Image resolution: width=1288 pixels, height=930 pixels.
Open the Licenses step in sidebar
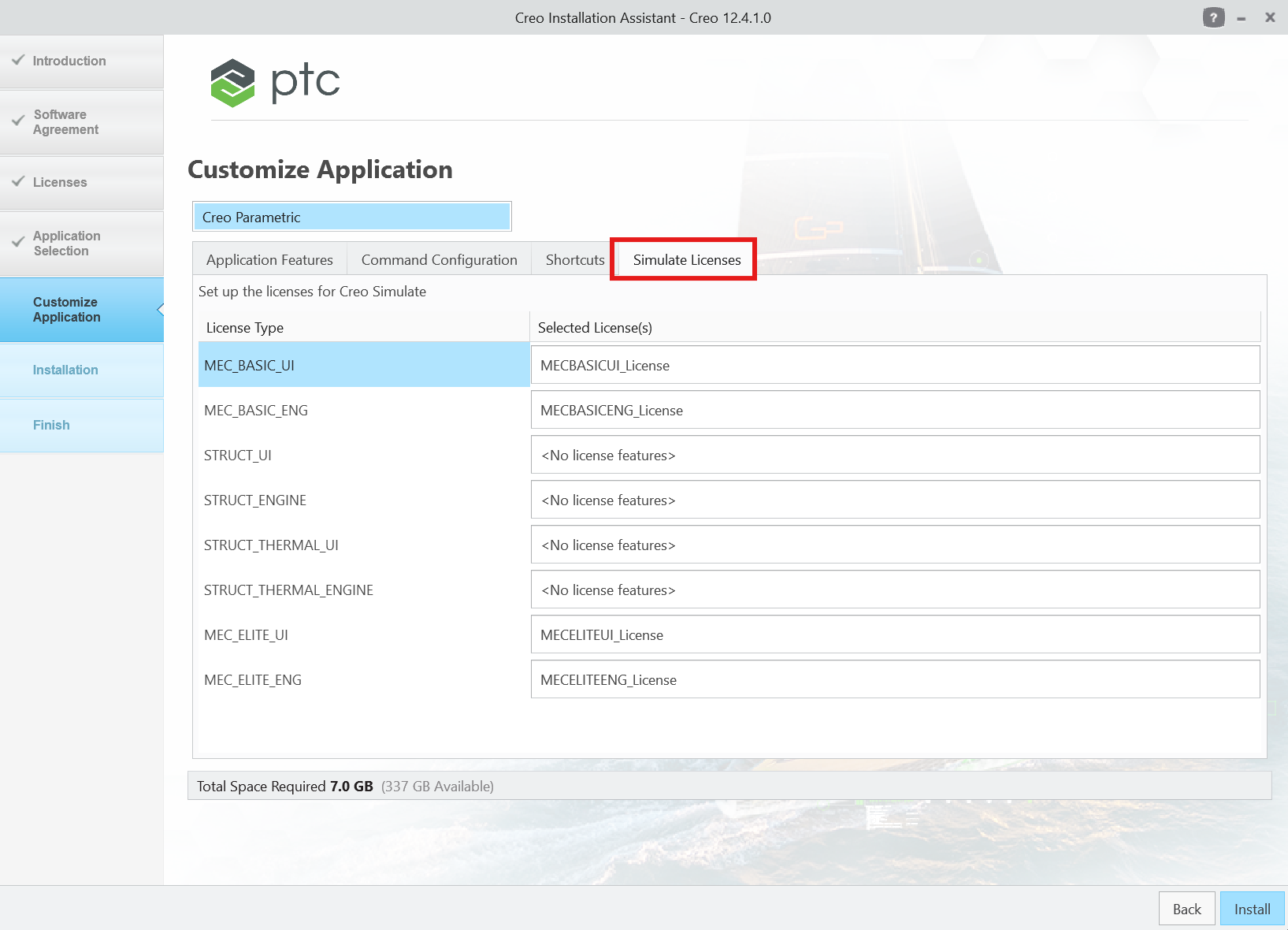click(x=82, y=182)
